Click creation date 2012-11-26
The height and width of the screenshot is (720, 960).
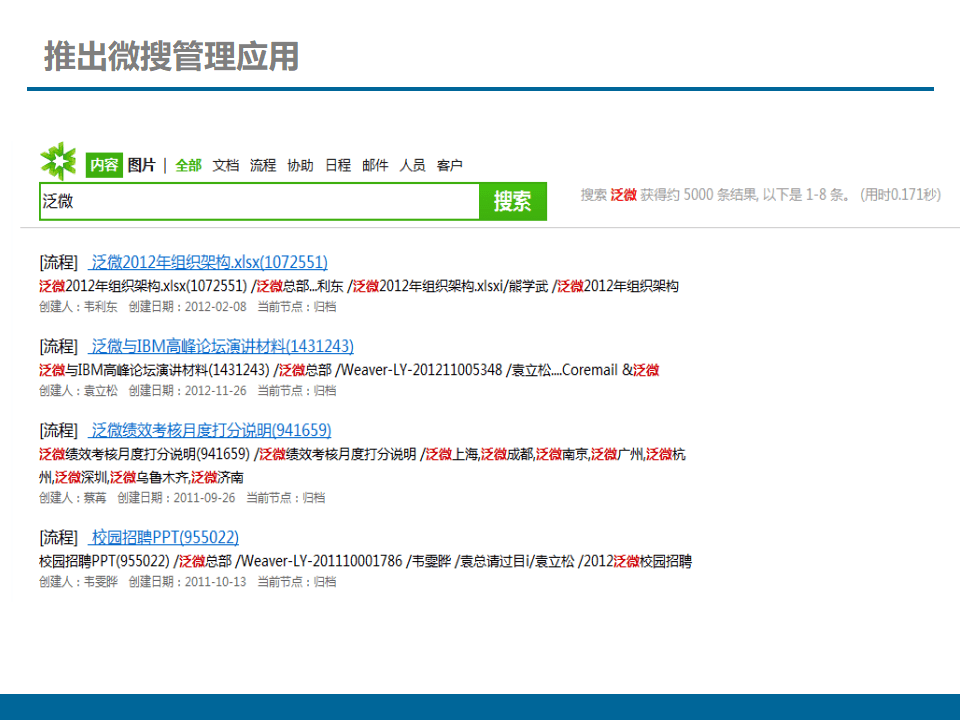tap(216, 391)
